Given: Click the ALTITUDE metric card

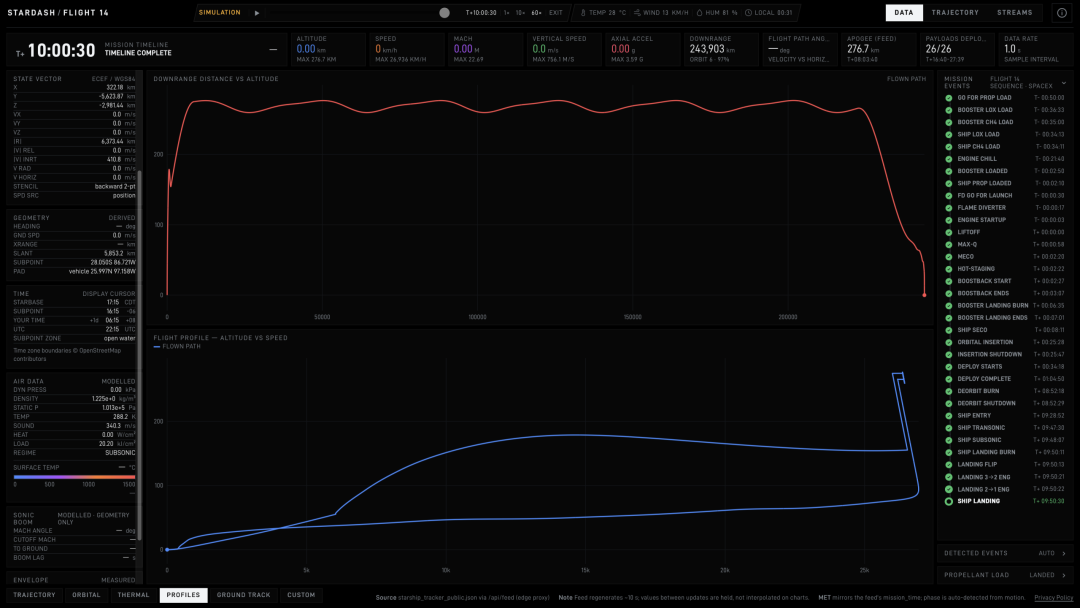Looking at the screenshot, I should 329,50.
